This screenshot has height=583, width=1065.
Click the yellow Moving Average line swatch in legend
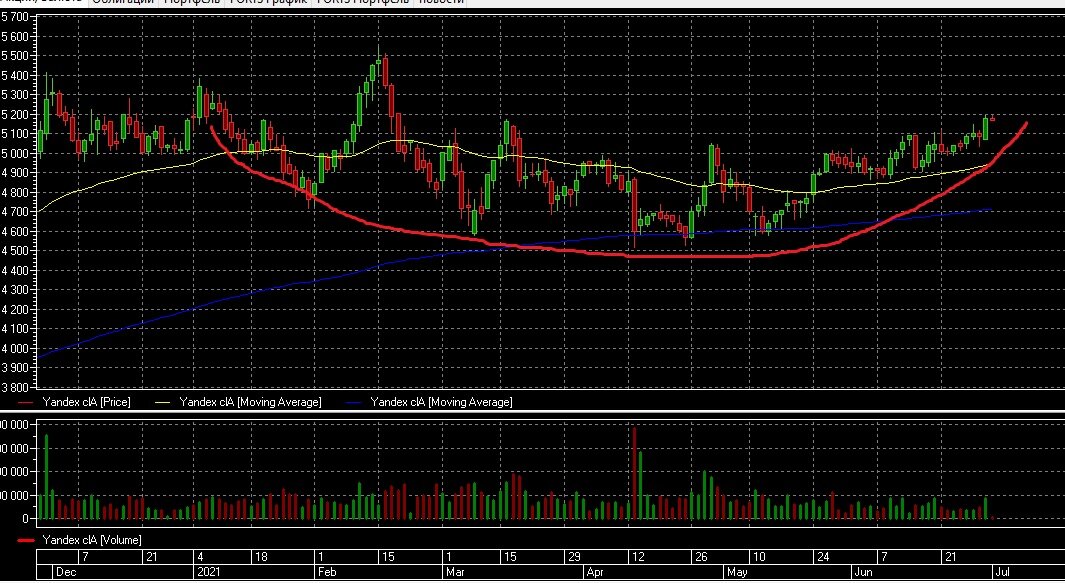tap(163, 403)
